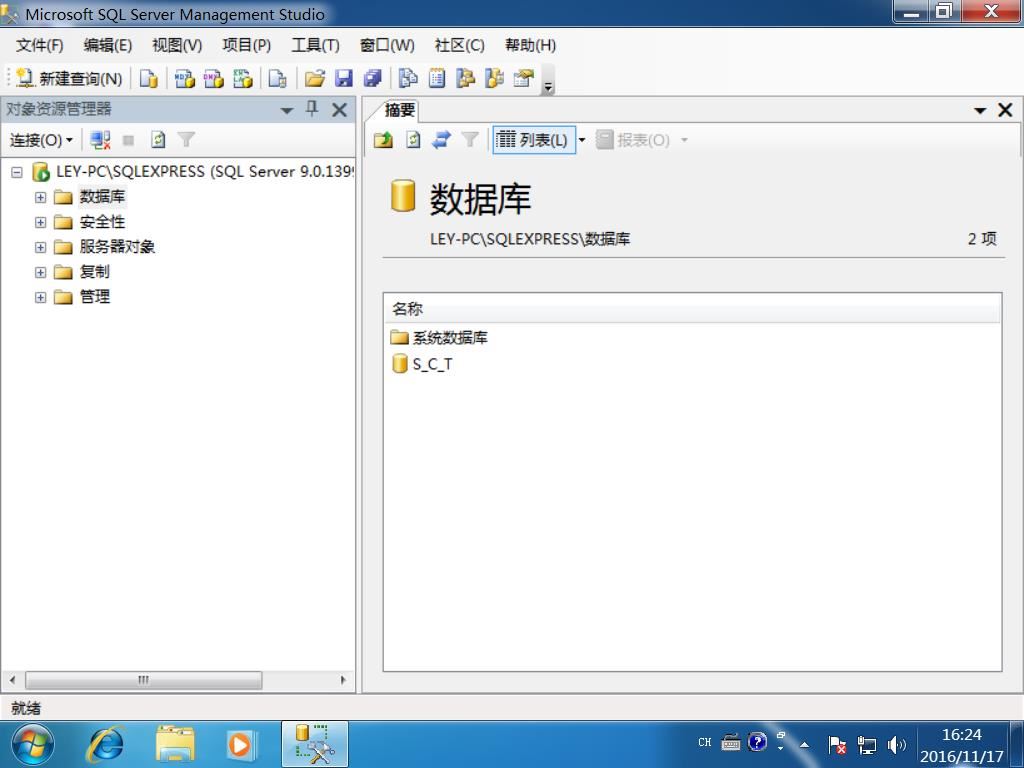This screenshot has width=1024, height=768.
Task: Toggle auto-hide pin on Object Explorer panel
Action: pos(312,109)
